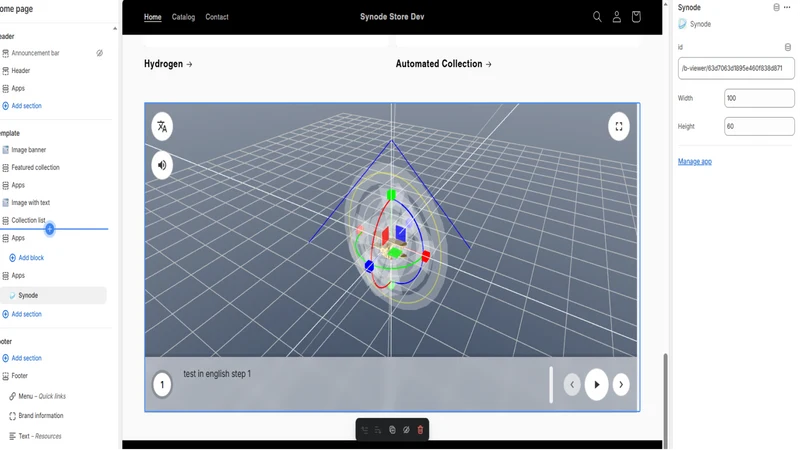Focus the Width input field
800x450 pixels.
[x=759, y=98]
